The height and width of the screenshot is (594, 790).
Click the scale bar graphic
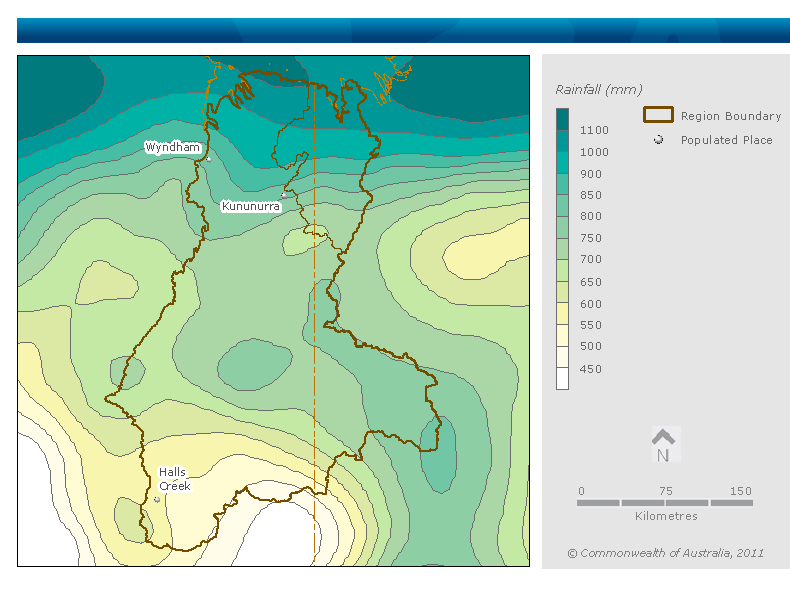[x=665, y=503]
